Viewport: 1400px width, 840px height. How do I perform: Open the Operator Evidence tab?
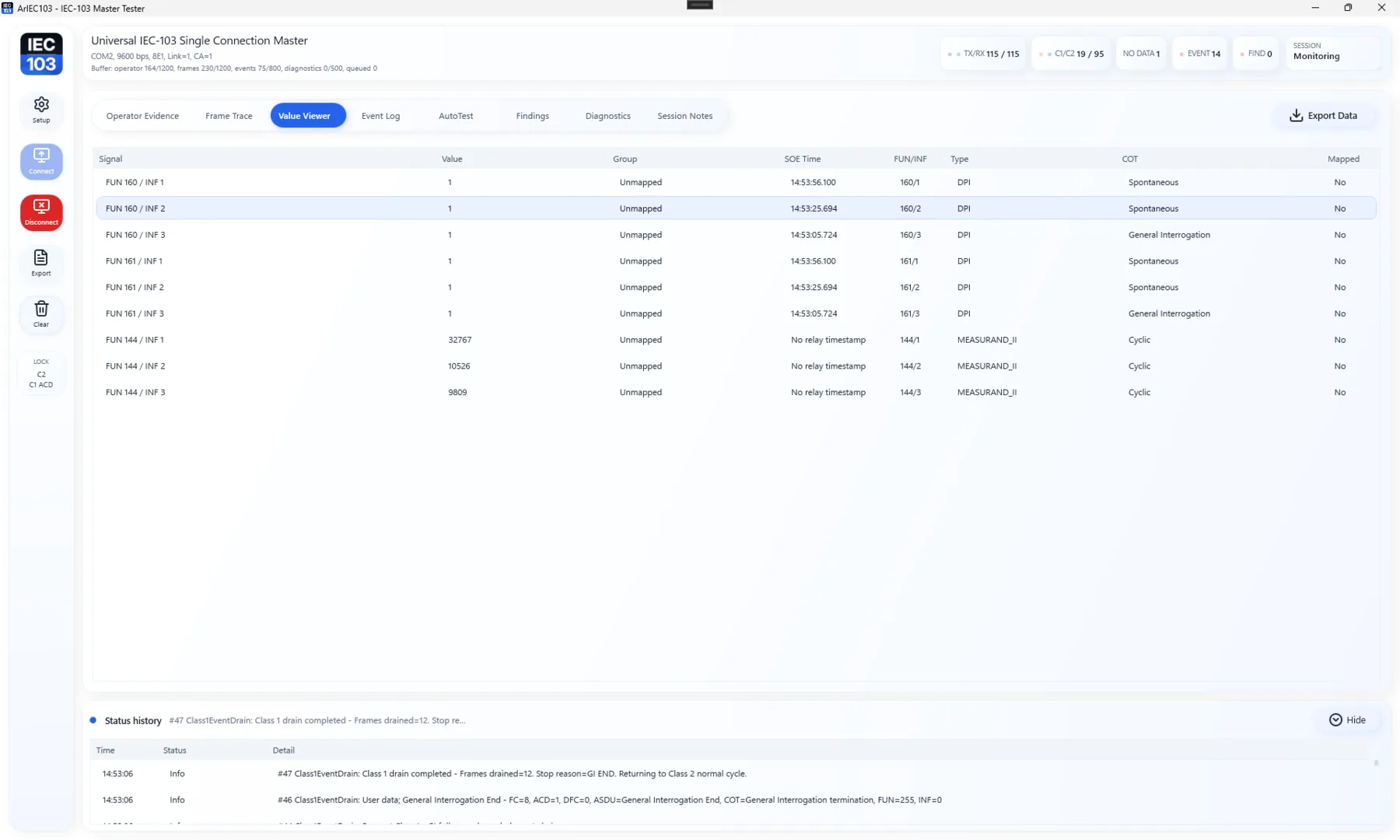pos(142,116)
